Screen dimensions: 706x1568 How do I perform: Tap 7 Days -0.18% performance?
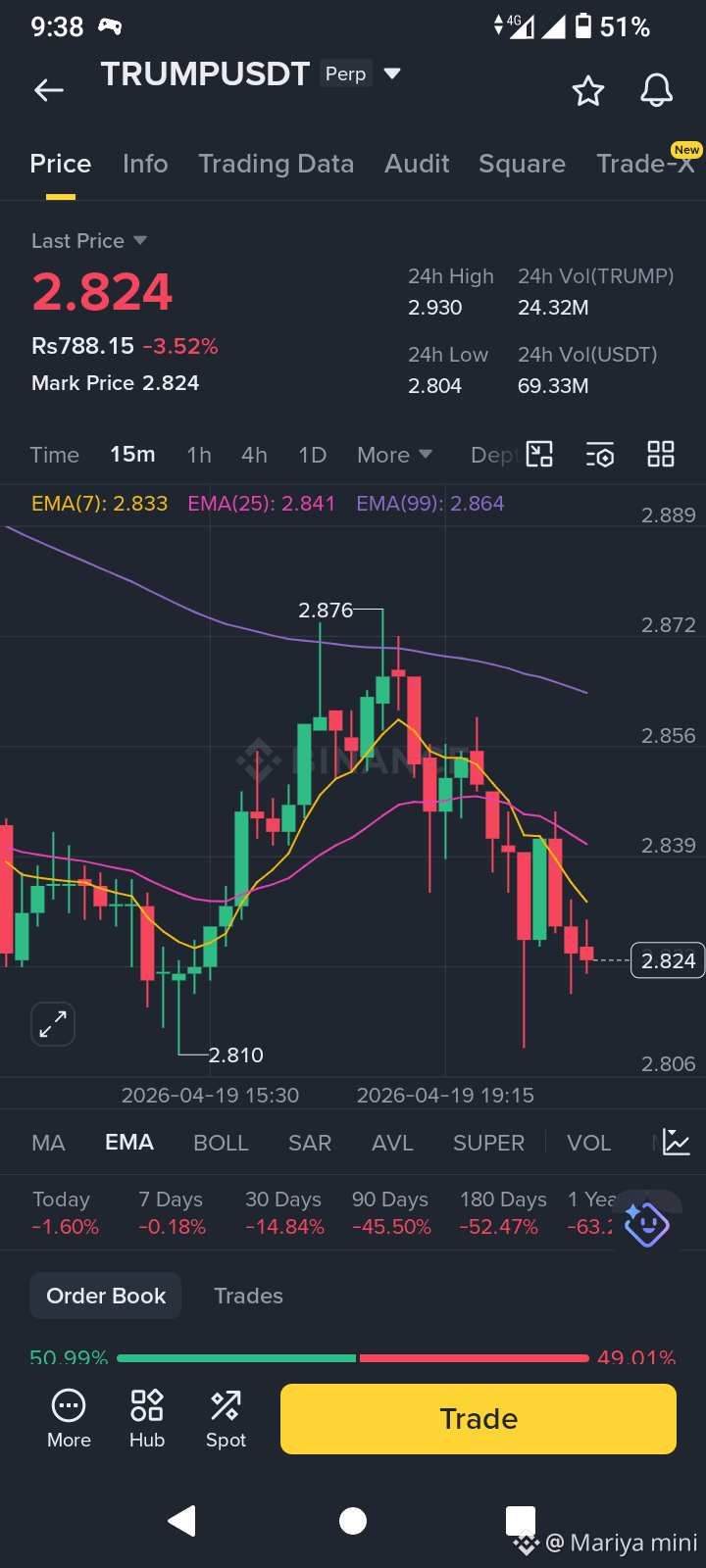coord(172,1213)
